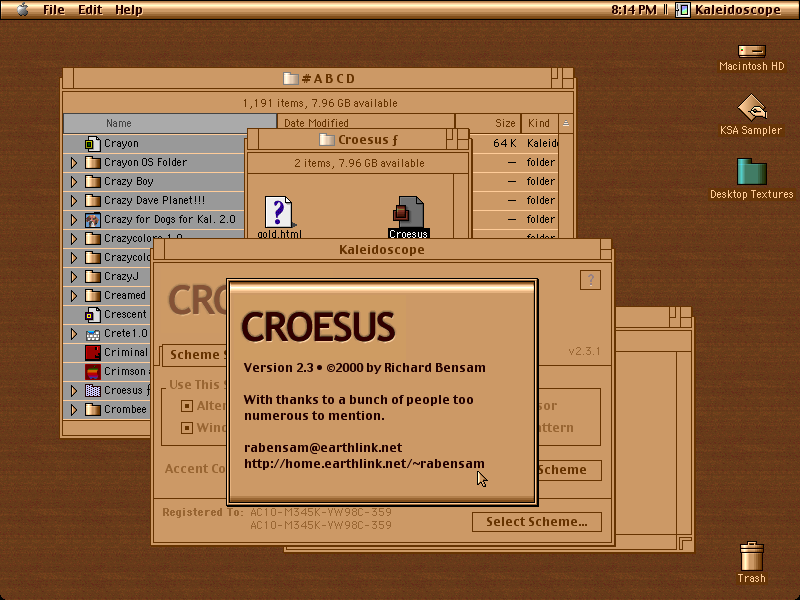
Task: Expand the Crazy for Dogs disclosure triangle
Action: click(x=74, y=219)
